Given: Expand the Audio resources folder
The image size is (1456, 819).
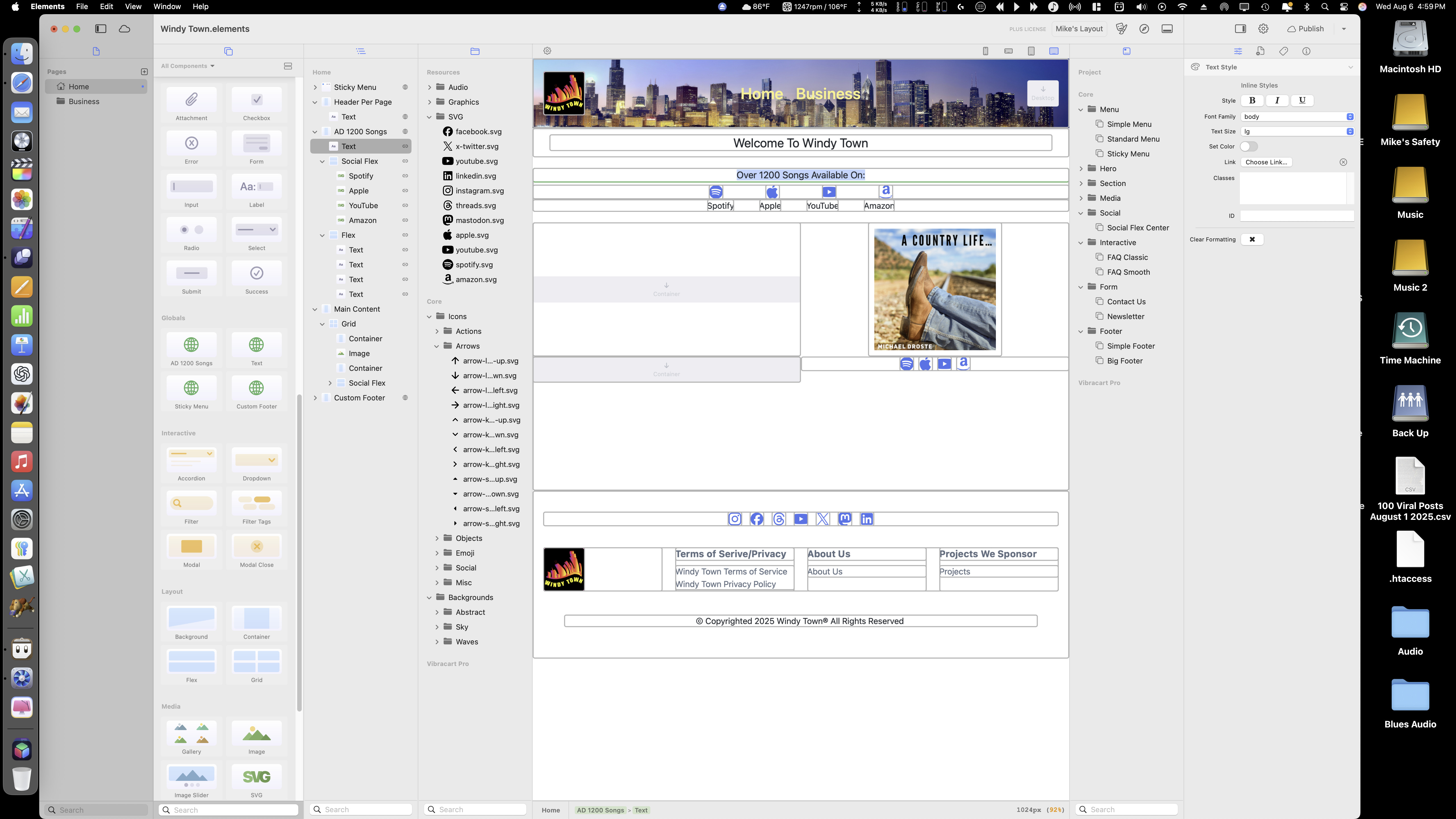Looking at the screenshot, I should (x=430, y=87).
